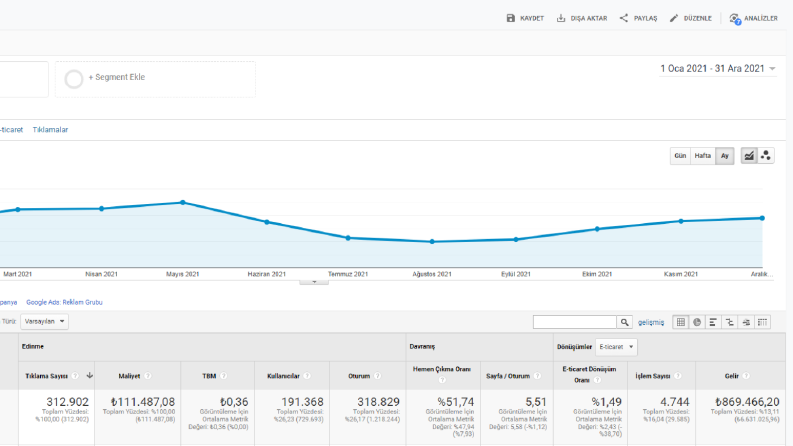The image size is (793, 446).
Task: Click the DIŞA AKTAR export icon
Action: (561, 18)
